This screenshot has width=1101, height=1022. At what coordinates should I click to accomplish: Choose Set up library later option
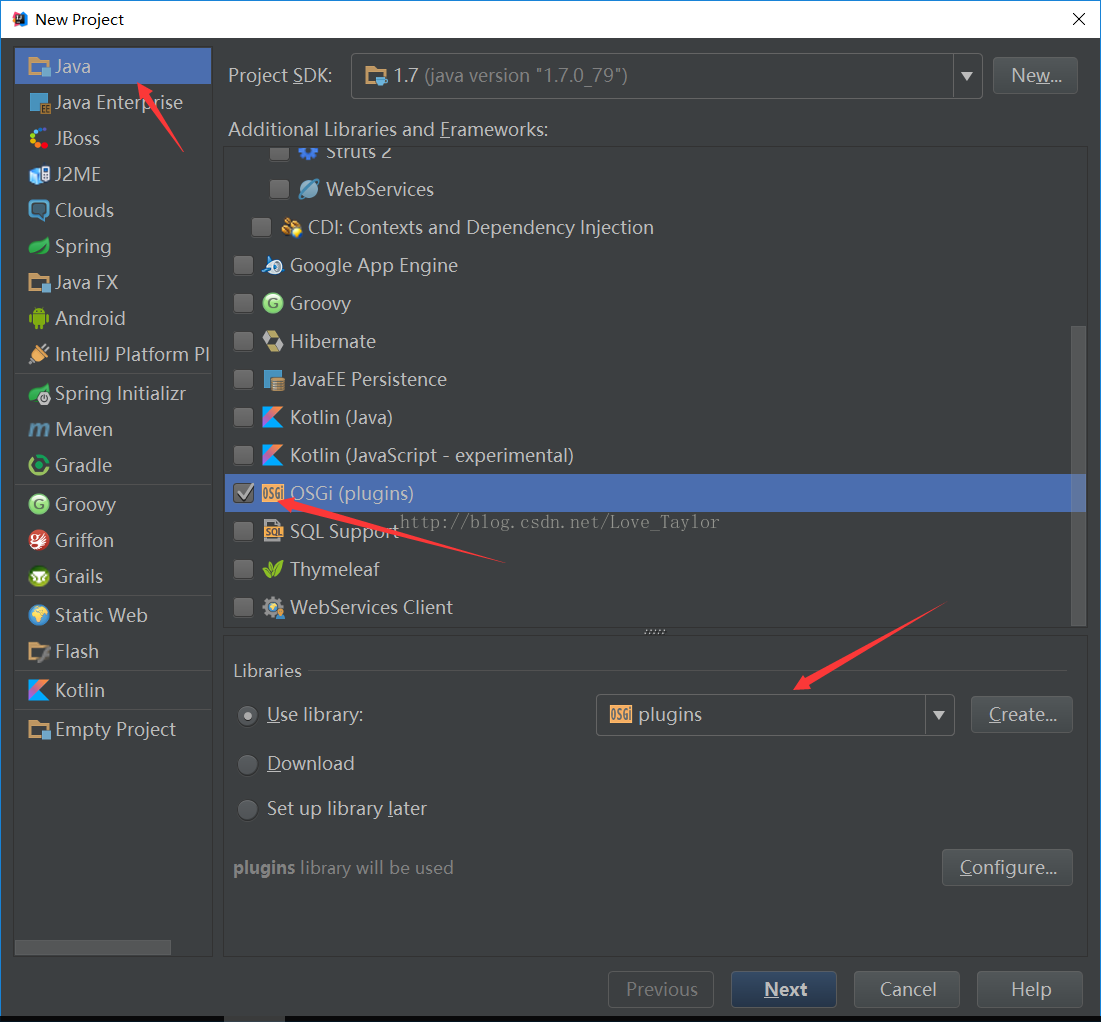pyautogui.click(x=247, y=809)
